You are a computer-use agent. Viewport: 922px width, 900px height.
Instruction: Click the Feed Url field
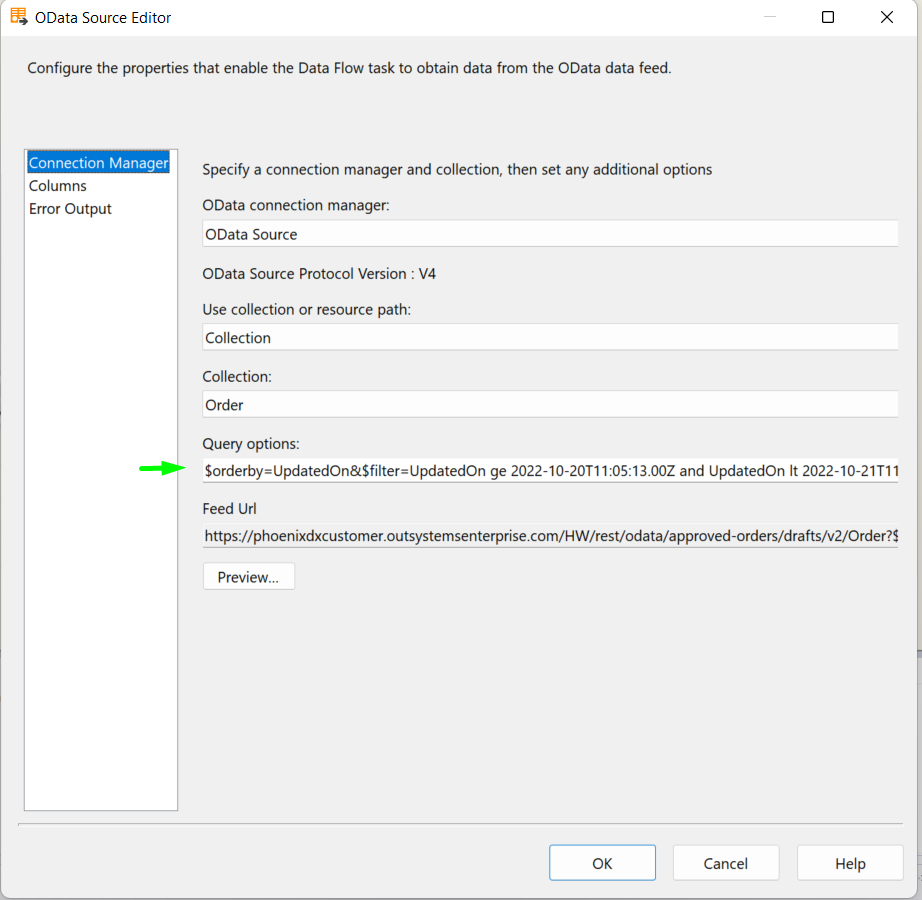pyautogui.click(x=550, y=536)
